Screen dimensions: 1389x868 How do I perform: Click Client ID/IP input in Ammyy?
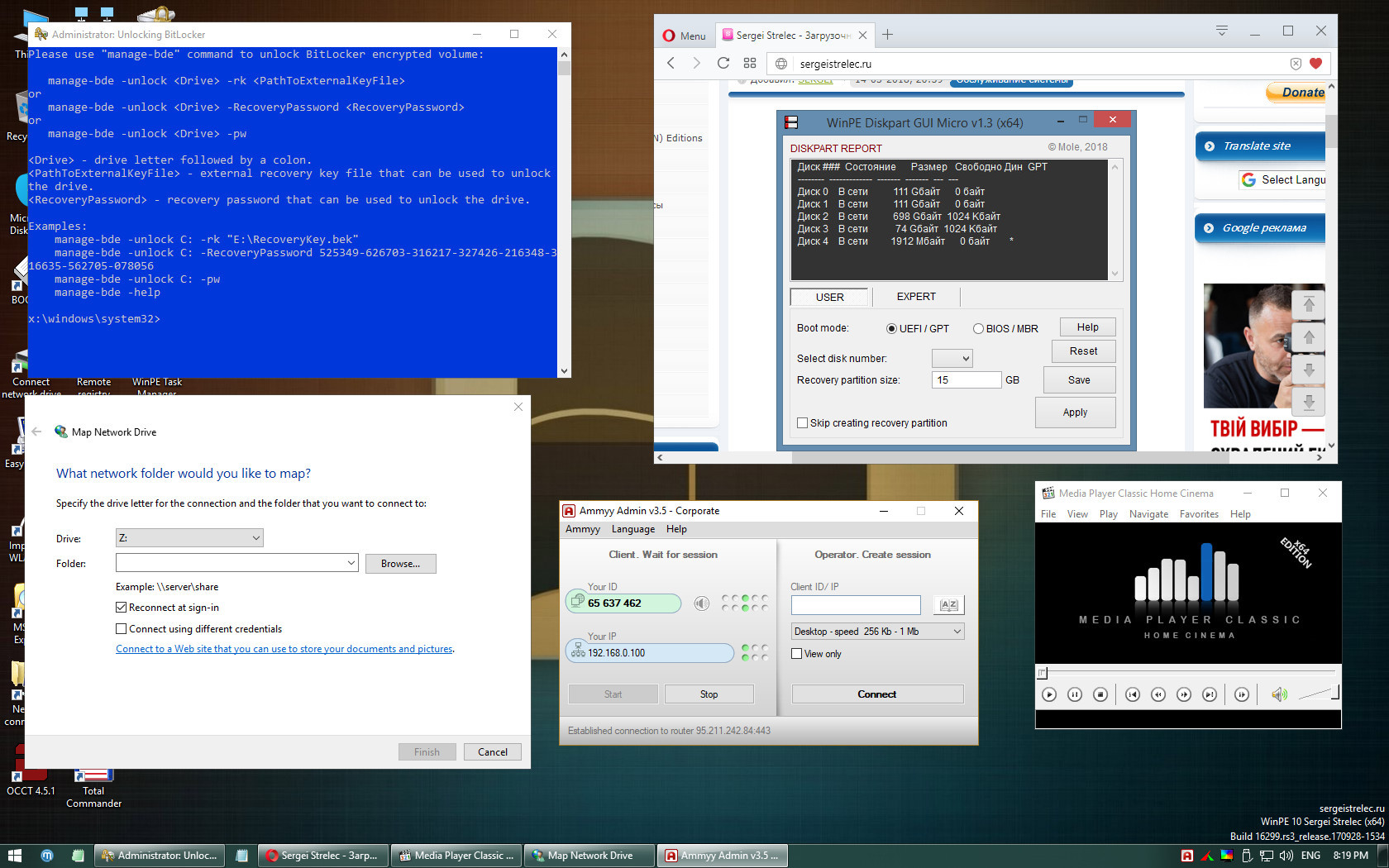coord(856,605)
